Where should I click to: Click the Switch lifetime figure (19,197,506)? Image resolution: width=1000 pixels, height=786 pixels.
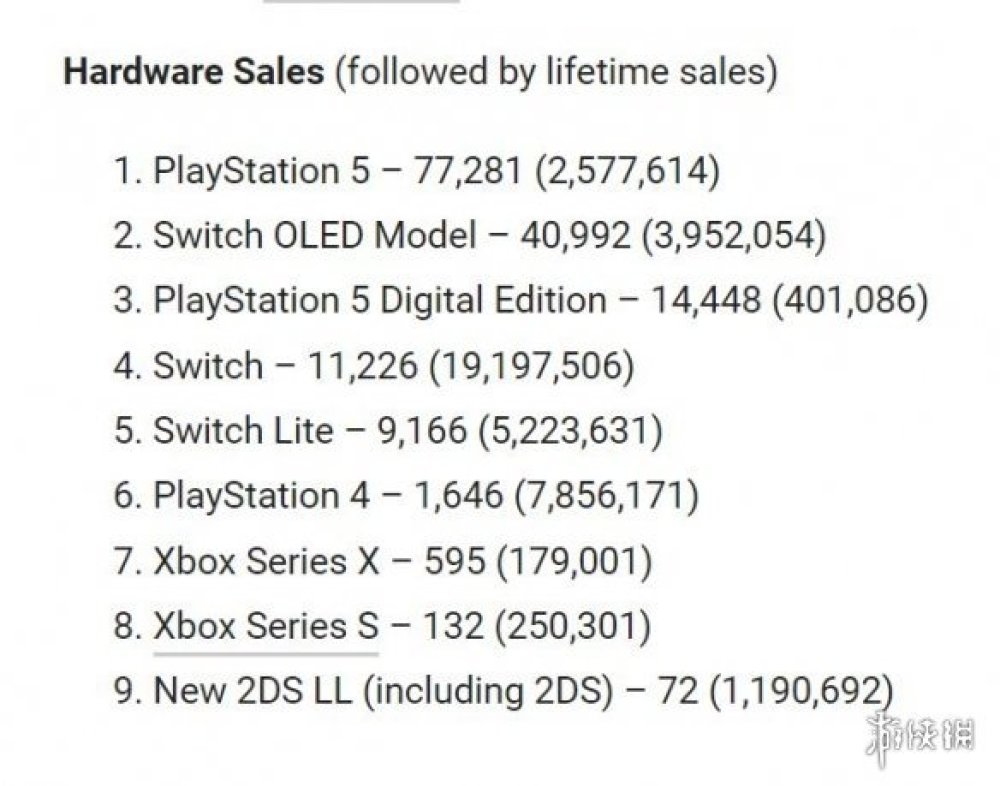pyautogui.click(x=531, y=366)
